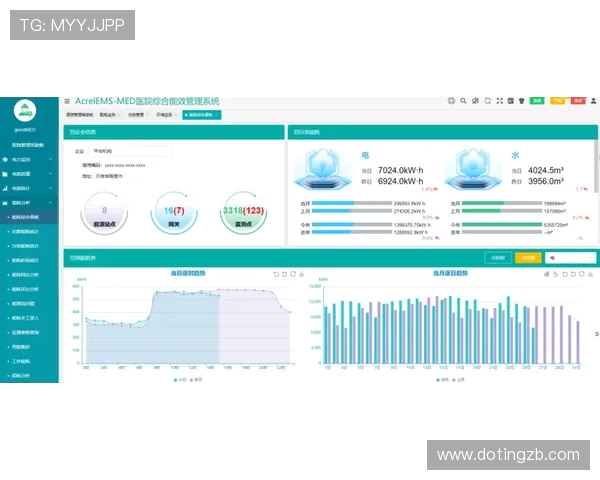Collapse the 能耗分析 sidebar section
Screen dimensions: 600x480
pyautogui.click(x=29, y=202)
